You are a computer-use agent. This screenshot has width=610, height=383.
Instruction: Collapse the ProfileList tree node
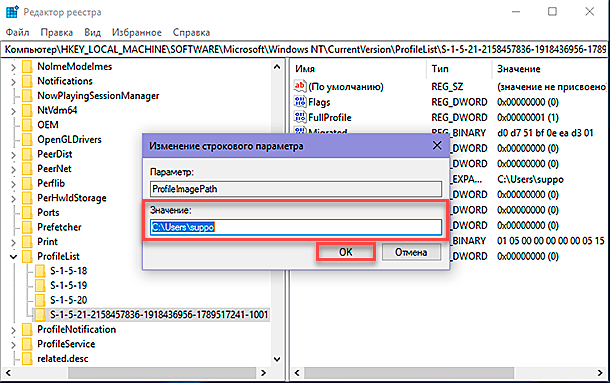pyautogui.click(x=13, y=257)
